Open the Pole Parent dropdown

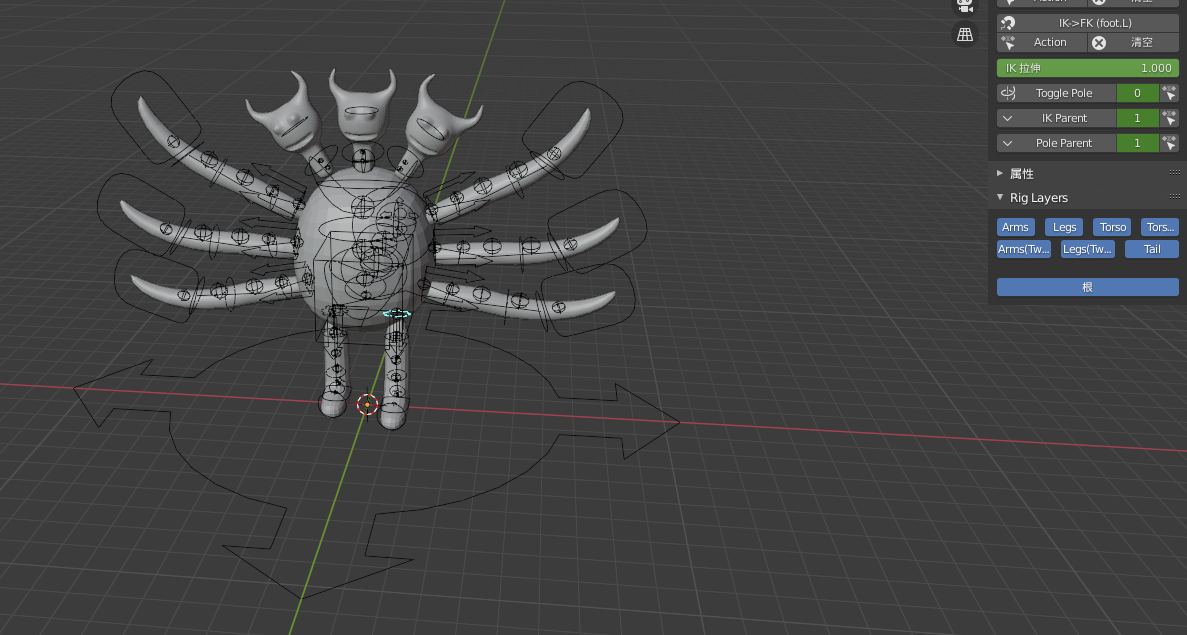(1056, 143)
